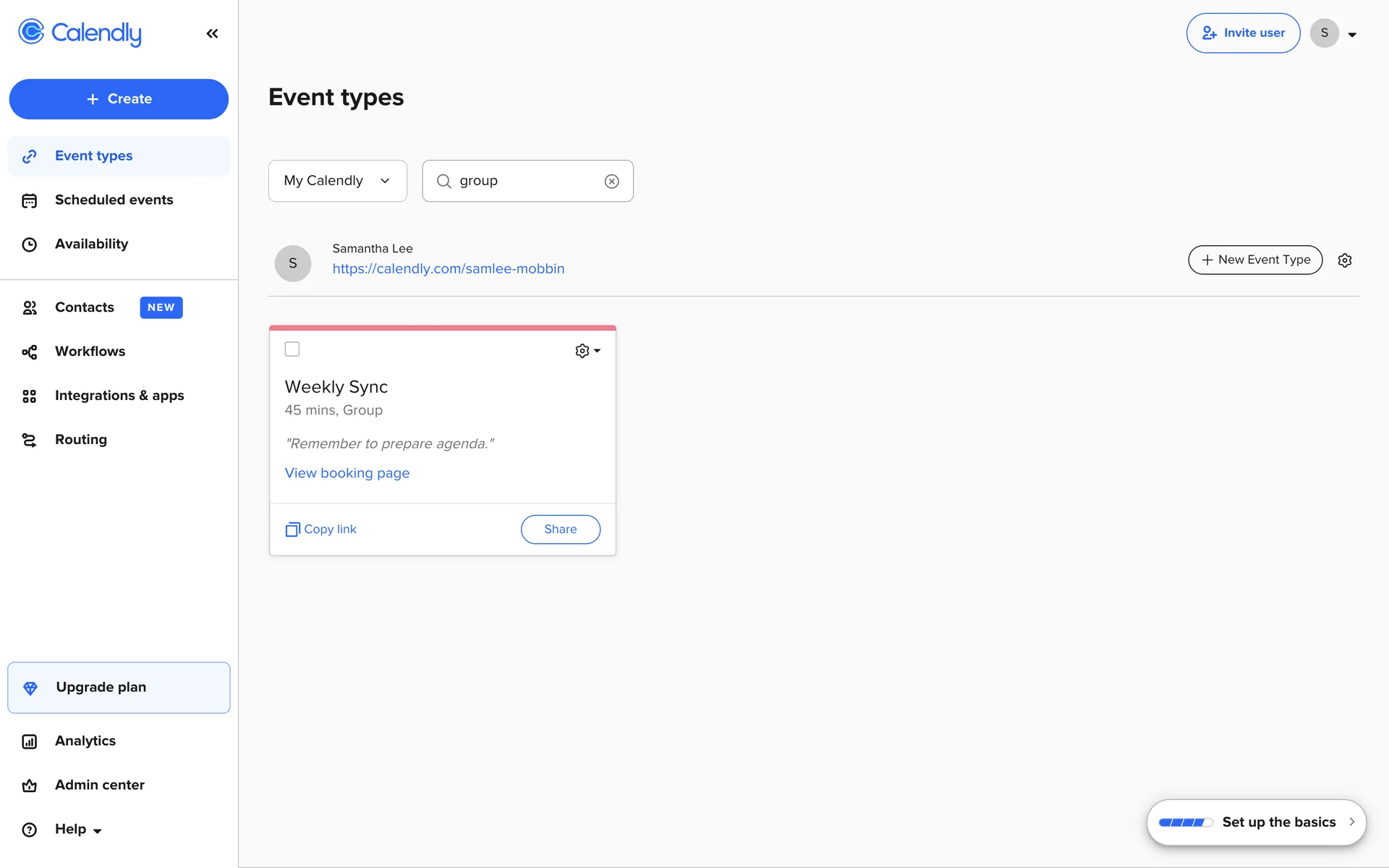Open Routing from the sidebar
Screen dimensions: 1389x868
[80, 440]
